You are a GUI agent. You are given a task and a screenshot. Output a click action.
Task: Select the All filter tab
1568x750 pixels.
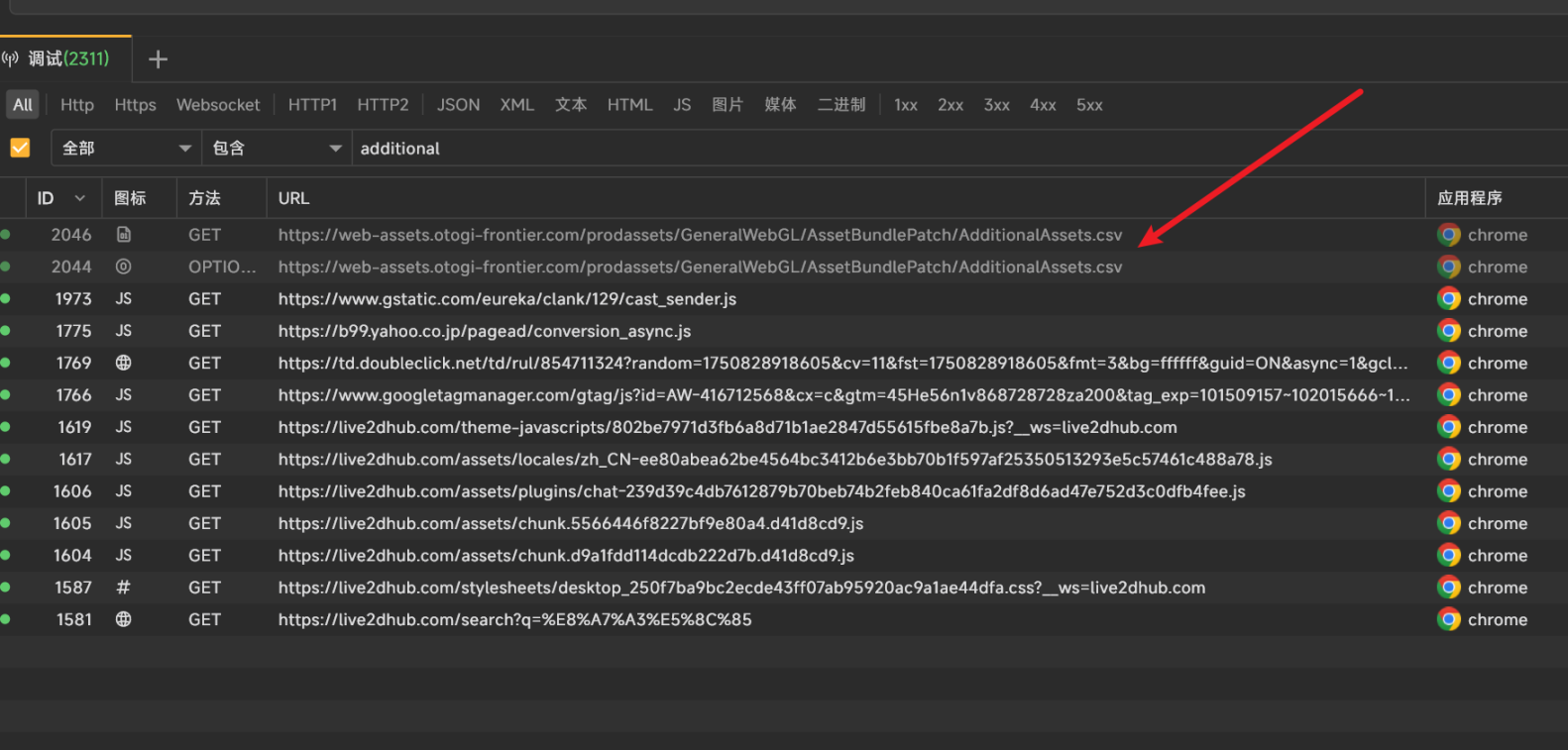[x=23, y=104]
